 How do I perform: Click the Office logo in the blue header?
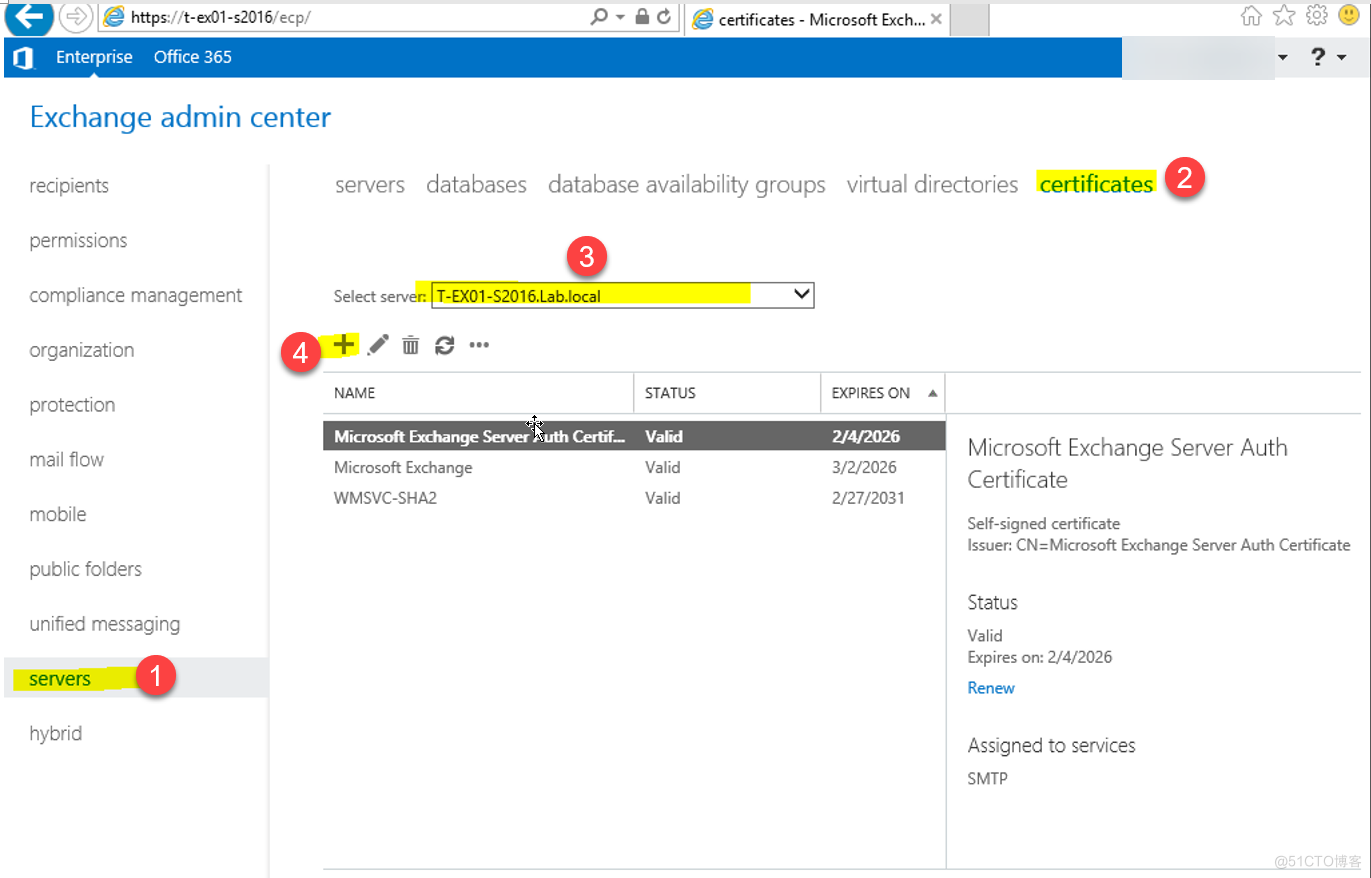23,57
